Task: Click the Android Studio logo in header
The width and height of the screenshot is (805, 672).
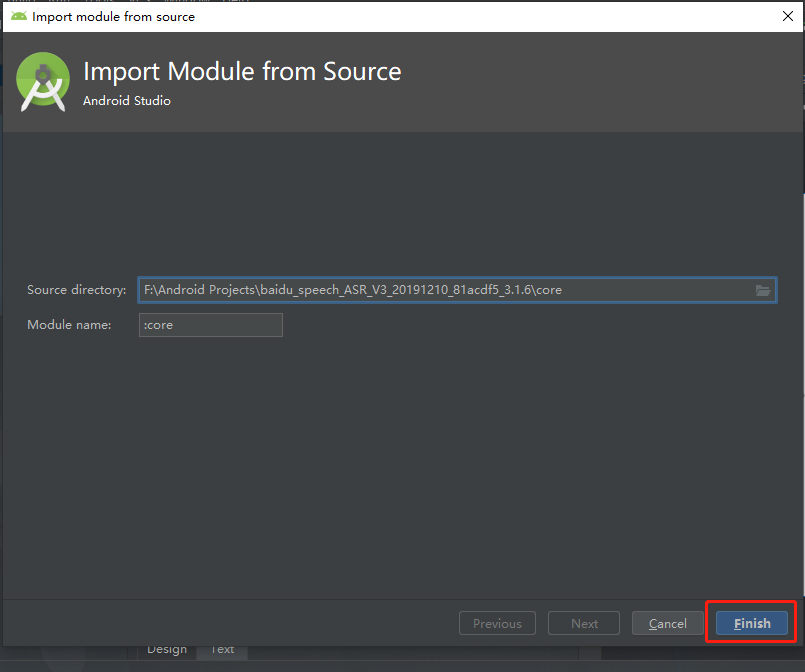Action: click(44, 82)
